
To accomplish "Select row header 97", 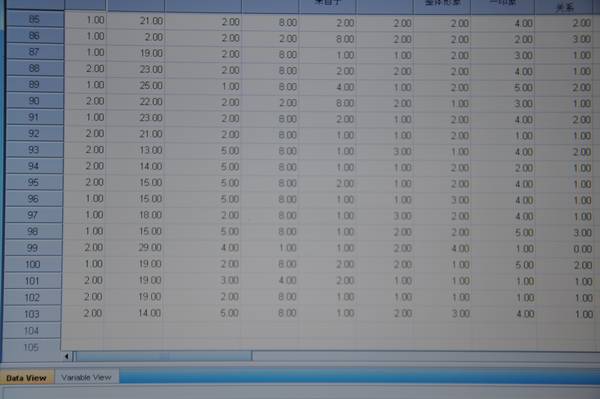I will (34, 215).
